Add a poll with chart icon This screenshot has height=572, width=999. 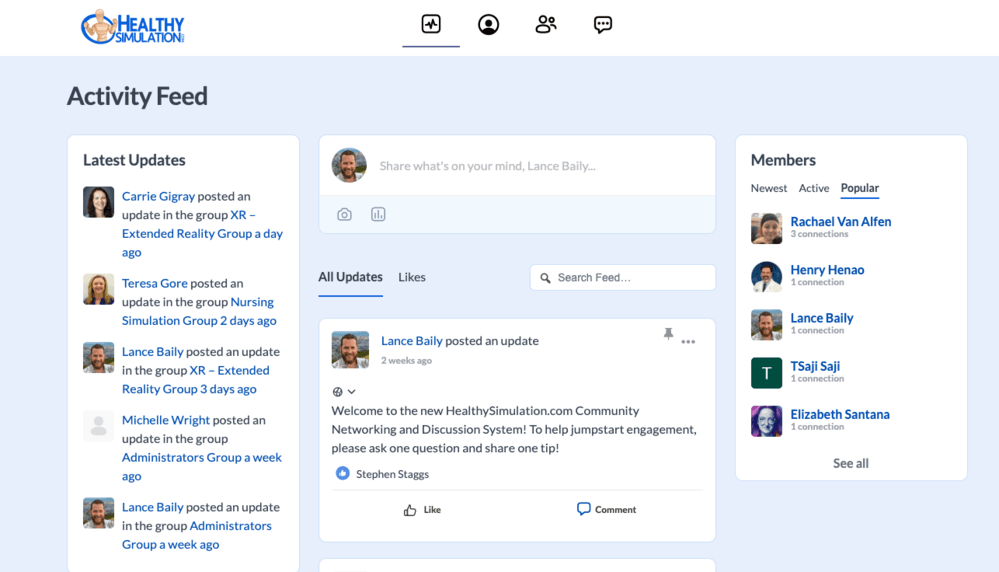[378, 214]
